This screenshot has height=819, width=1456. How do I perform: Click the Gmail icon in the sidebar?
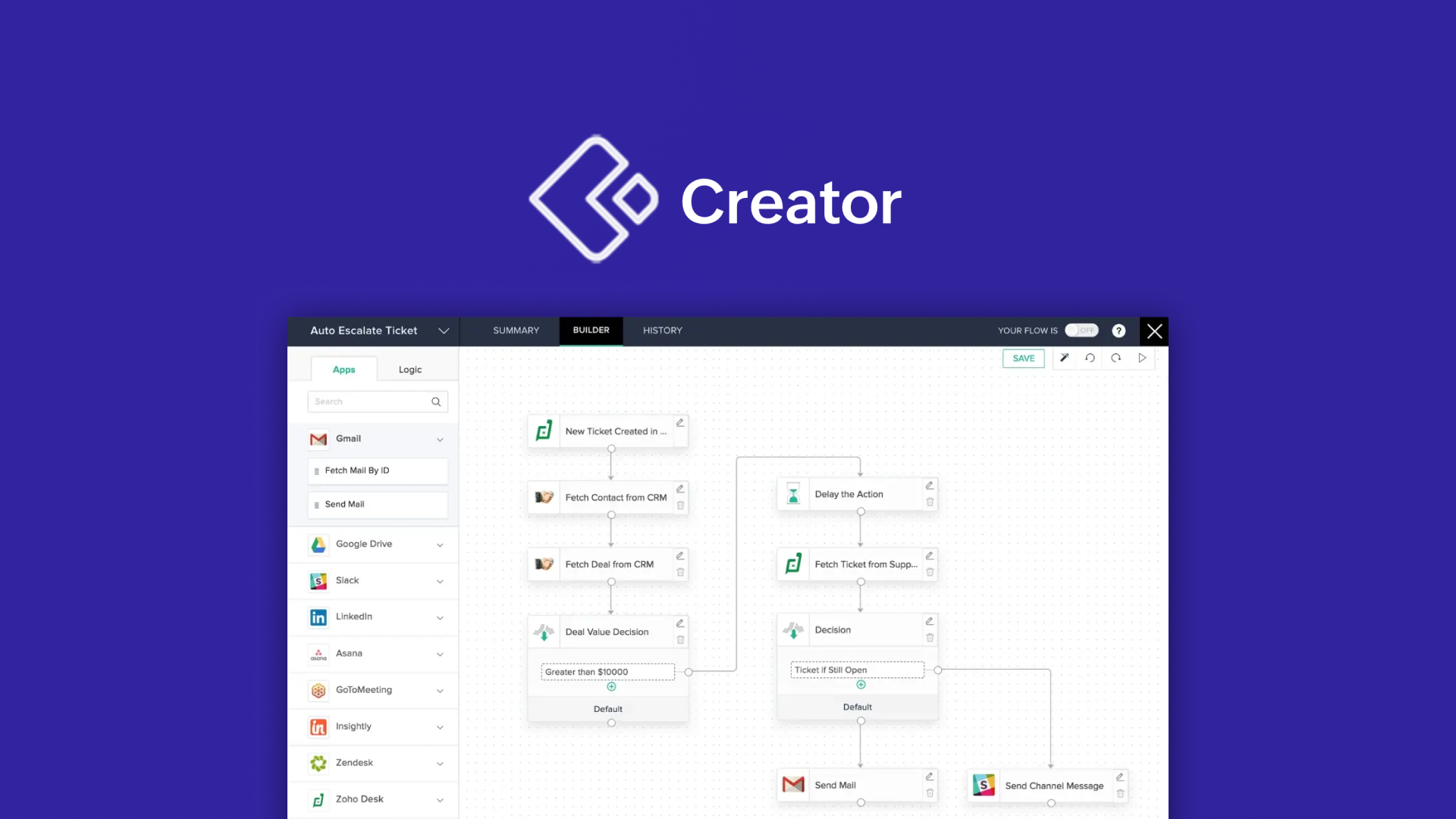(x=318, y=438)
